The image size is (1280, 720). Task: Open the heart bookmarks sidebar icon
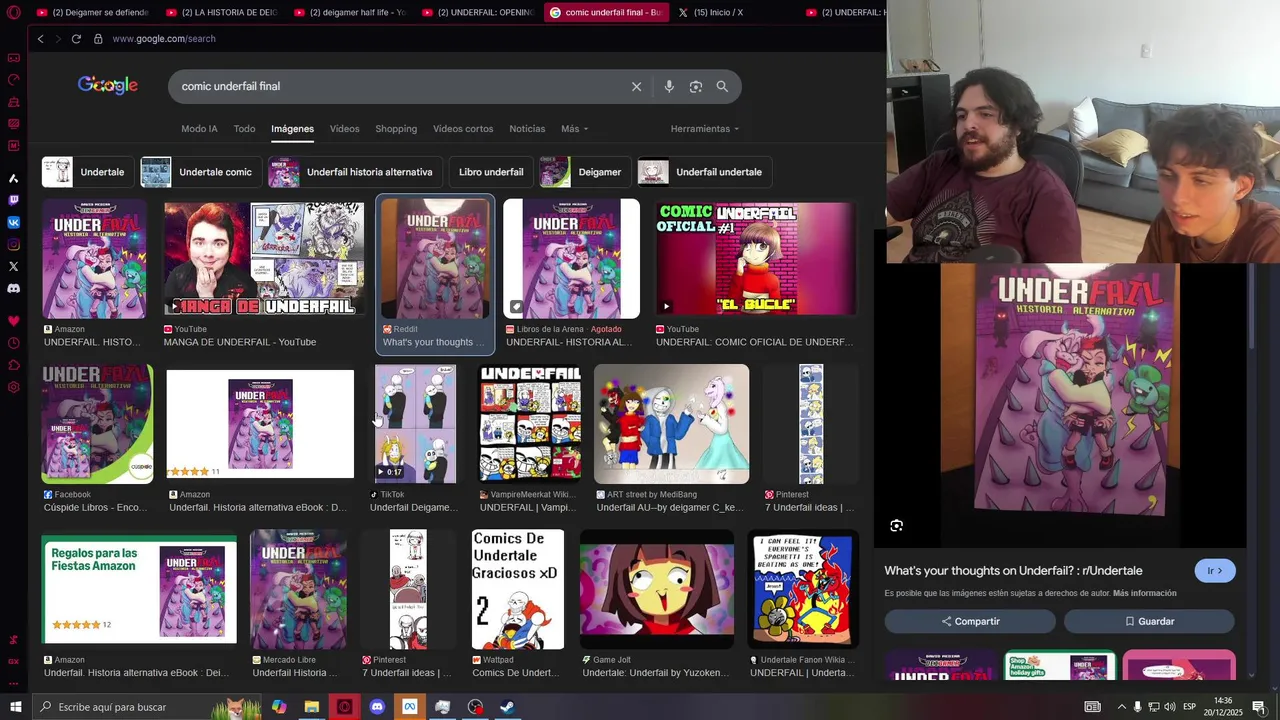13,321
